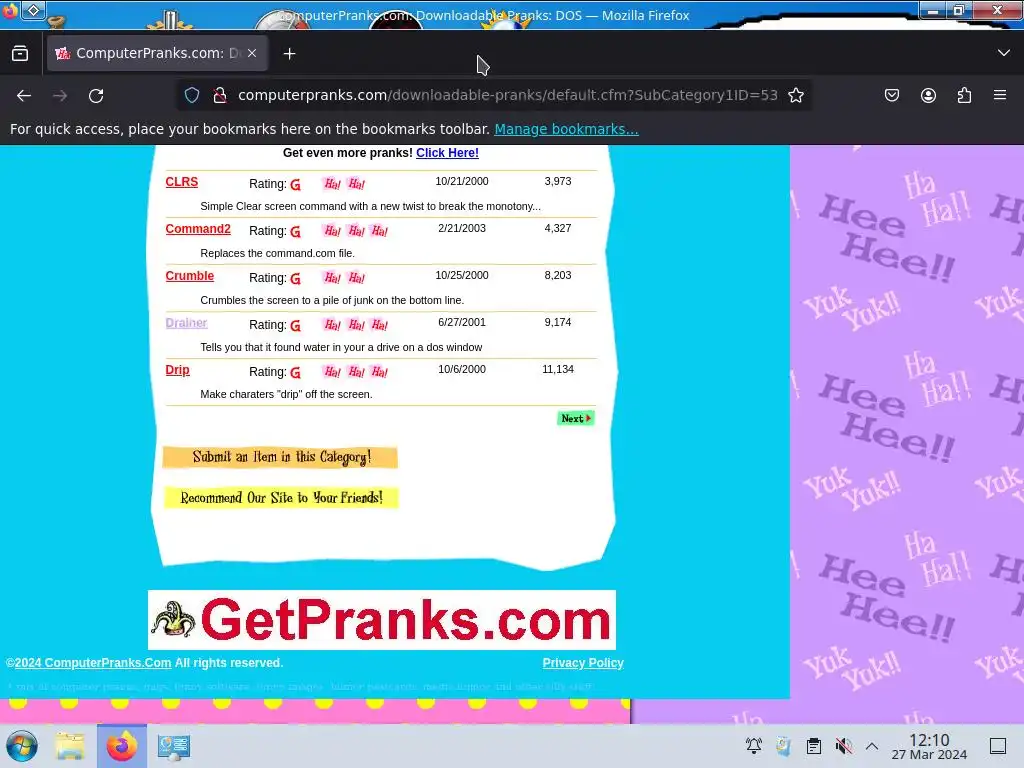This screenshot has width=1024, height=768.
Task: Click the show desktop button
Action: (x=998, y=746)
